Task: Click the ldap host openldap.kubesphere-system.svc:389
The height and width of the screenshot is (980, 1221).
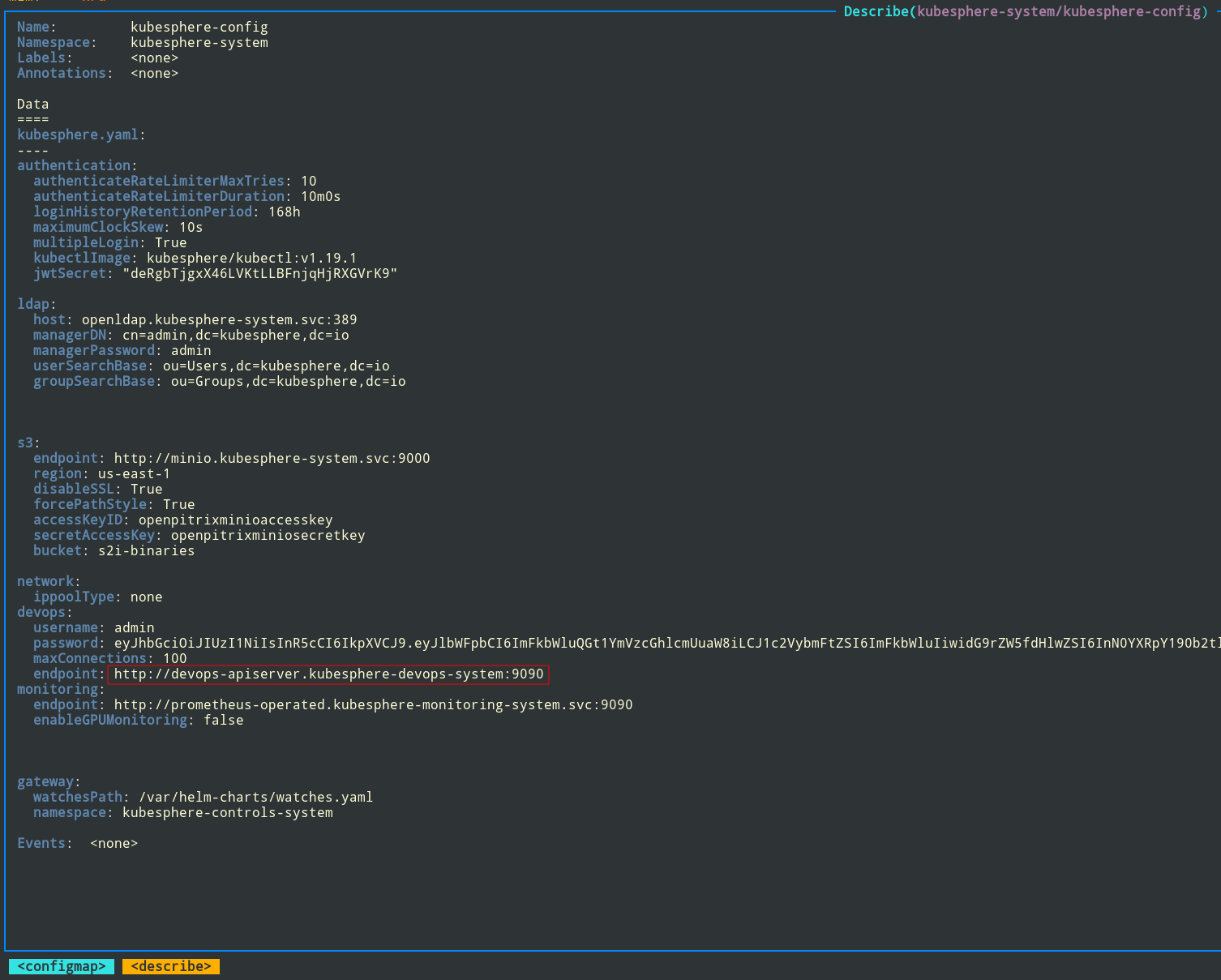Action: [x=219, y=319]
